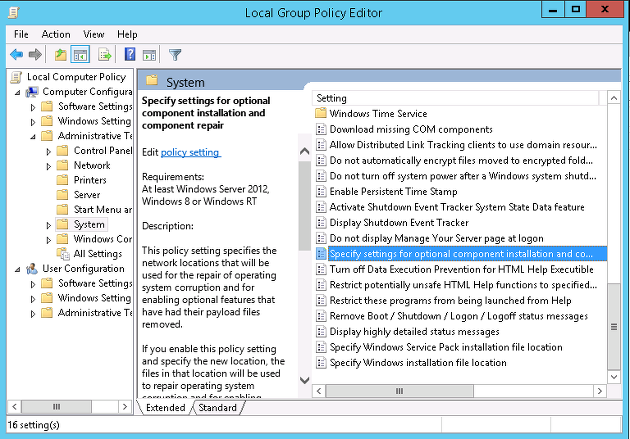
Task: Open the View menu
Action: pyautogui.click(x=94, y=35)
